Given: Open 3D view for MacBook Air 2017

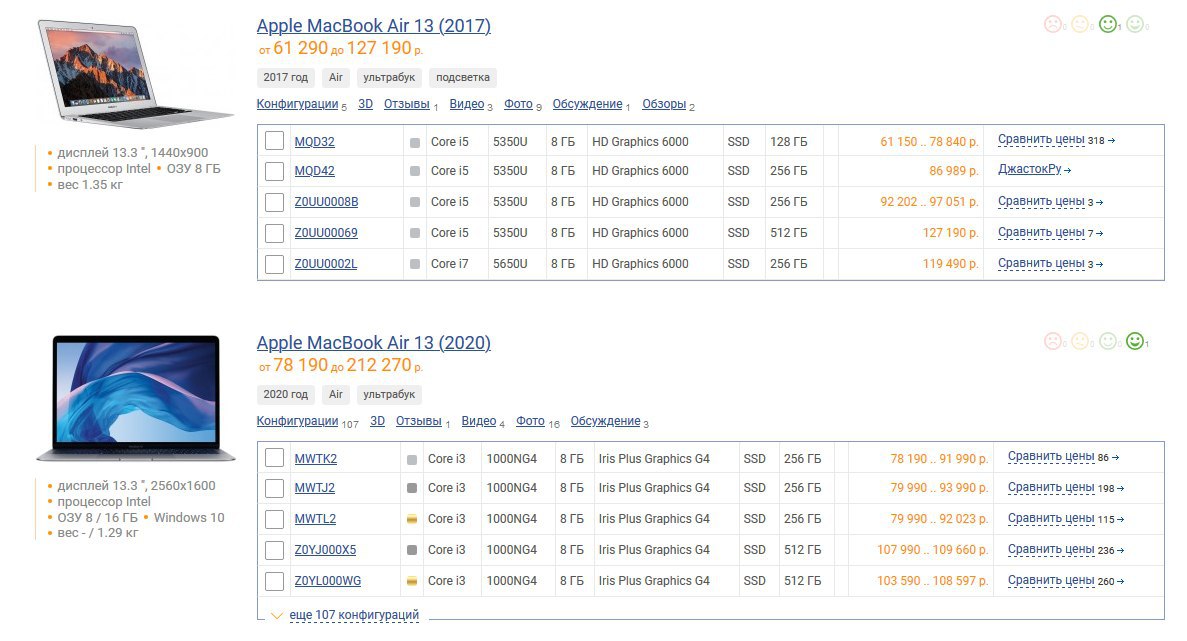Looking at the screenshot, I should 365,104.
